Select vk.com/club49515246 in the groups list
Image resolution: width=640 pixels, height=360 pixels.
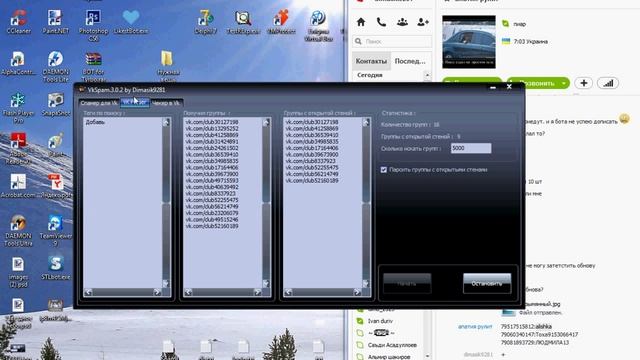pyautogui.click(x=212, y=220)
